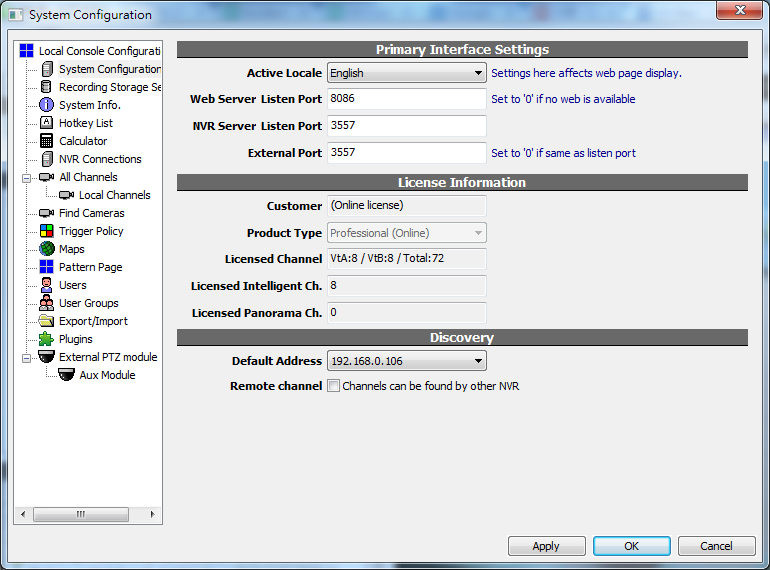Click the External Port input field
Viewport: 770px width, 570px height.
pos(407,153)
